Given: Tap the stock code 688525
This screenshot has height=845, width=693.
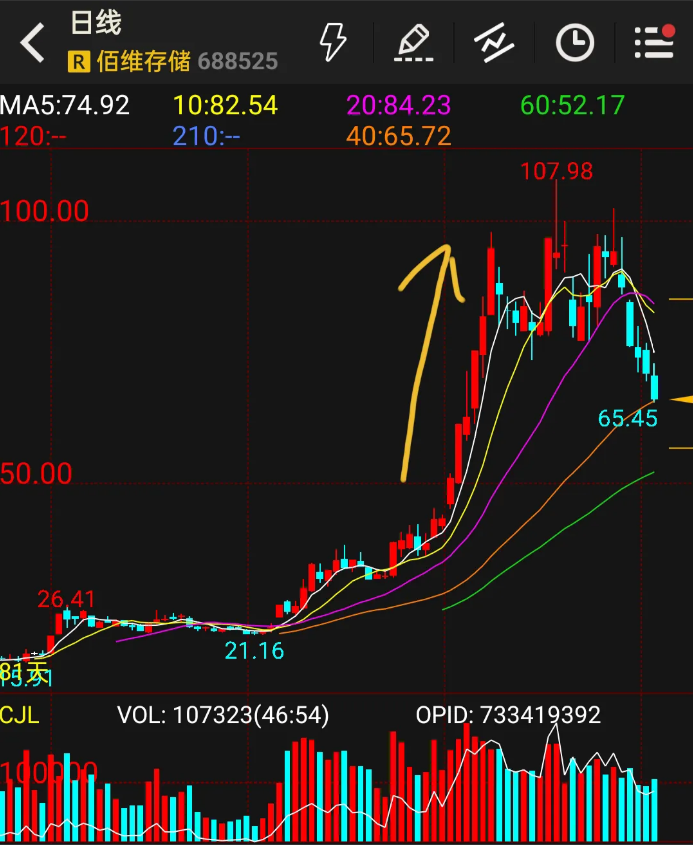Looking at the screenshot, I should click(x=238, y=61).
